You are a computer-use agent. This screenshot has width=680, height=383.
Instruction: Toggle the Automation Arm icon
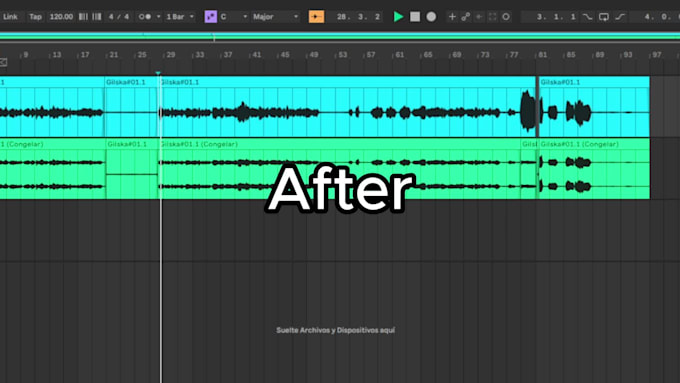pos(466,17)
